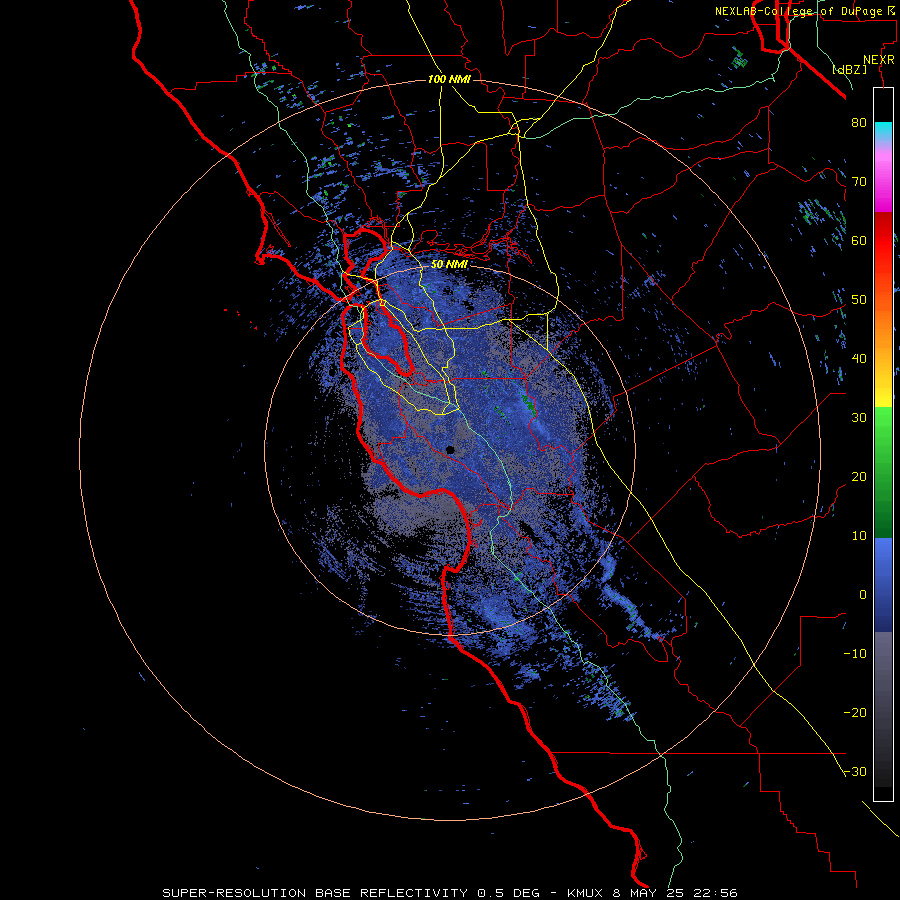900x900 pixels.
Task: Click the -10 value on dBZ scale
Action: [x=855, y=654]
